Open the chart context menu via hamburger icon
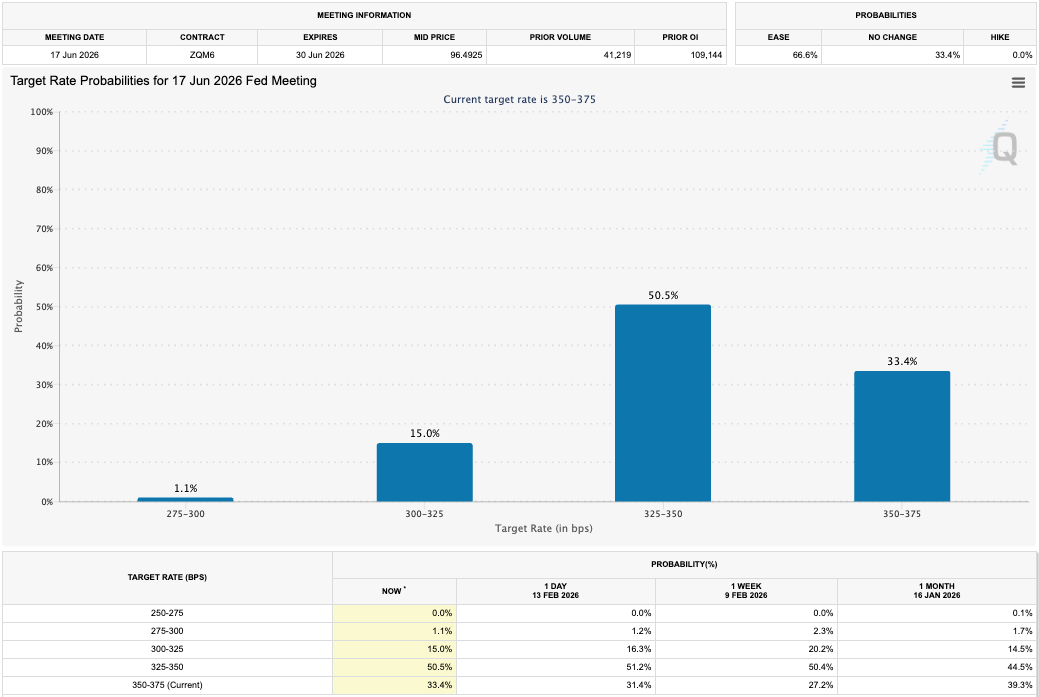 (x=1018, y=83)
